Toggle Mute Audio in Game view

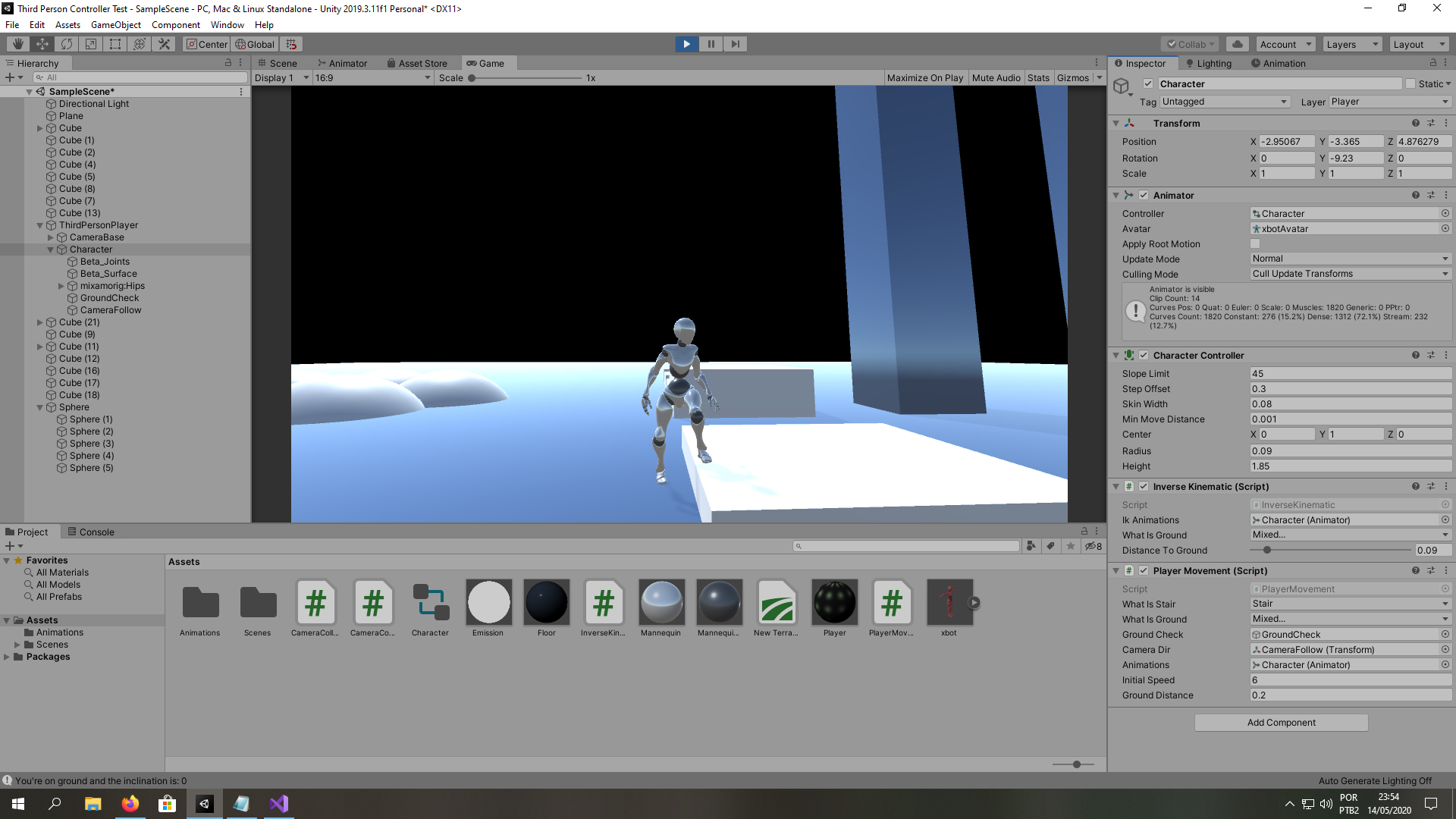[996, 77]
